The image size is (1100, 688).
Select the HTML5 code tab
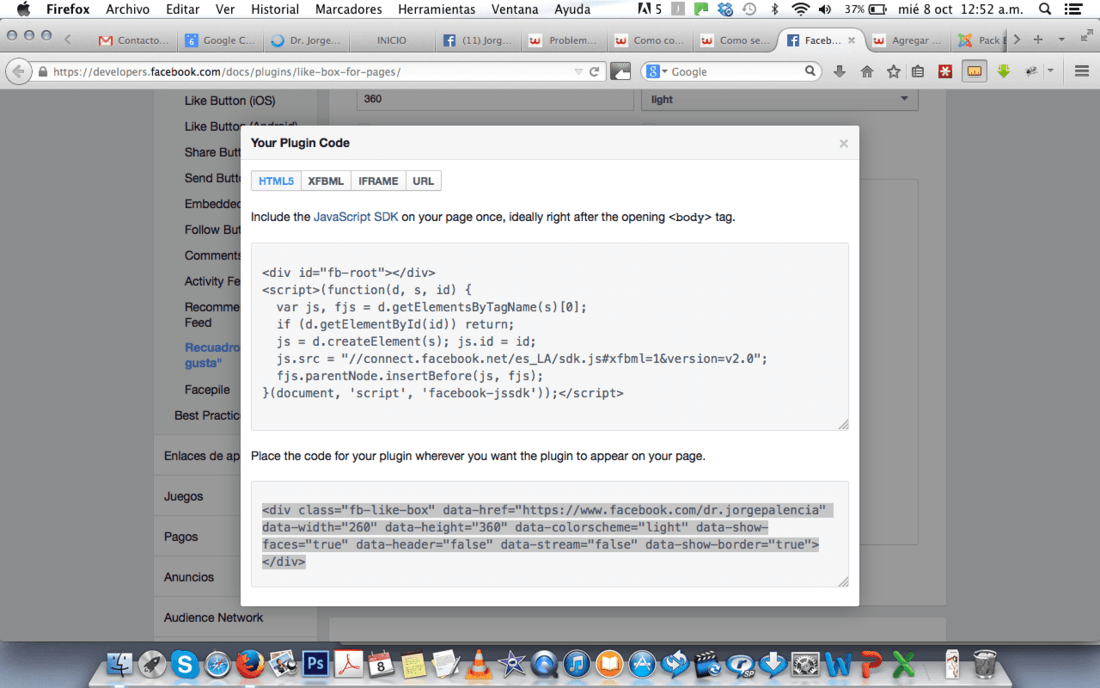[x=276, y=181]
